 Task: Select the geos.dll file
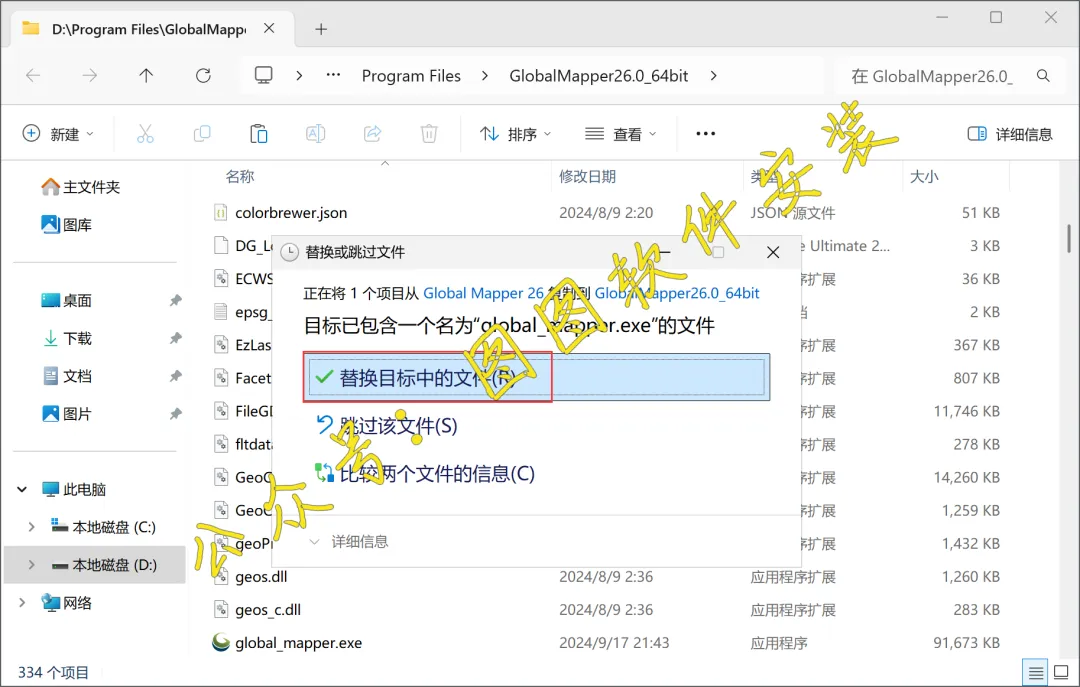pyautogui.click(x=261, y=577)
